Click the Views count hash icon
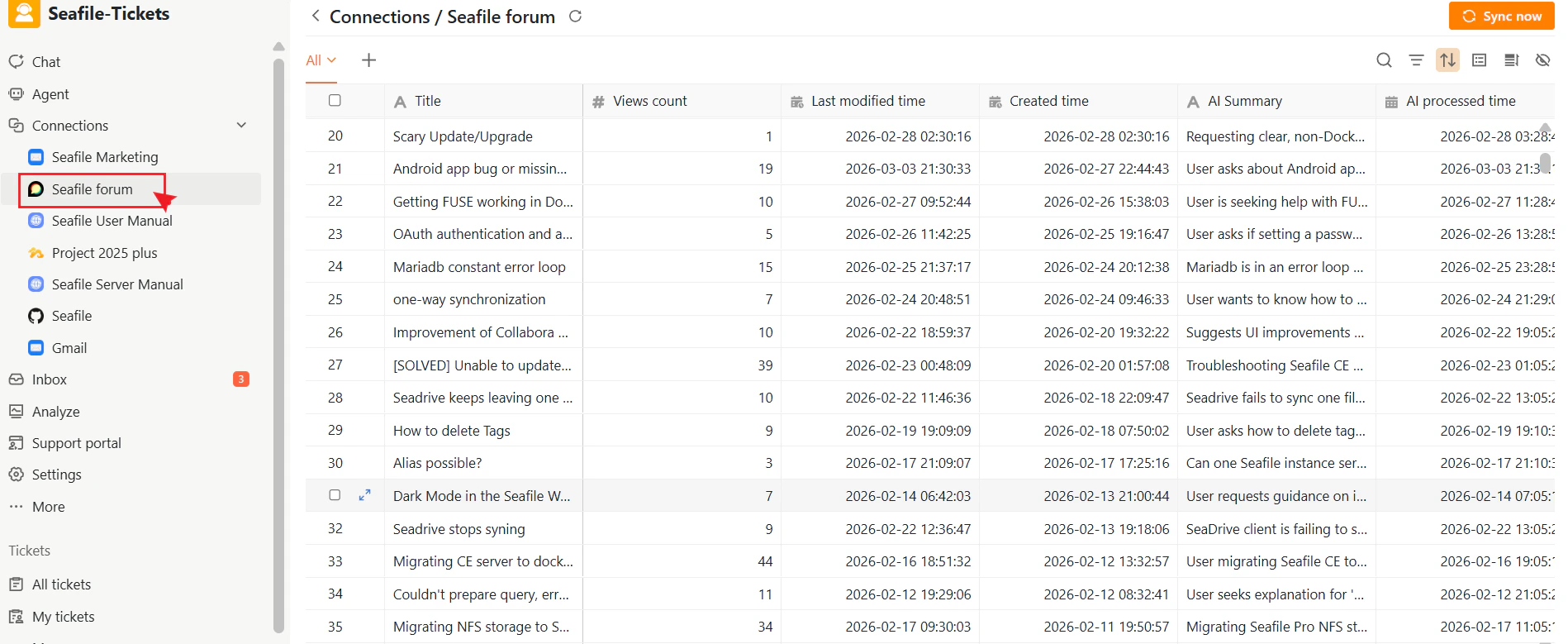Image resolution: width=1568 pixels, height=644 pixels. pyautogui.click(x=598, y=102)
